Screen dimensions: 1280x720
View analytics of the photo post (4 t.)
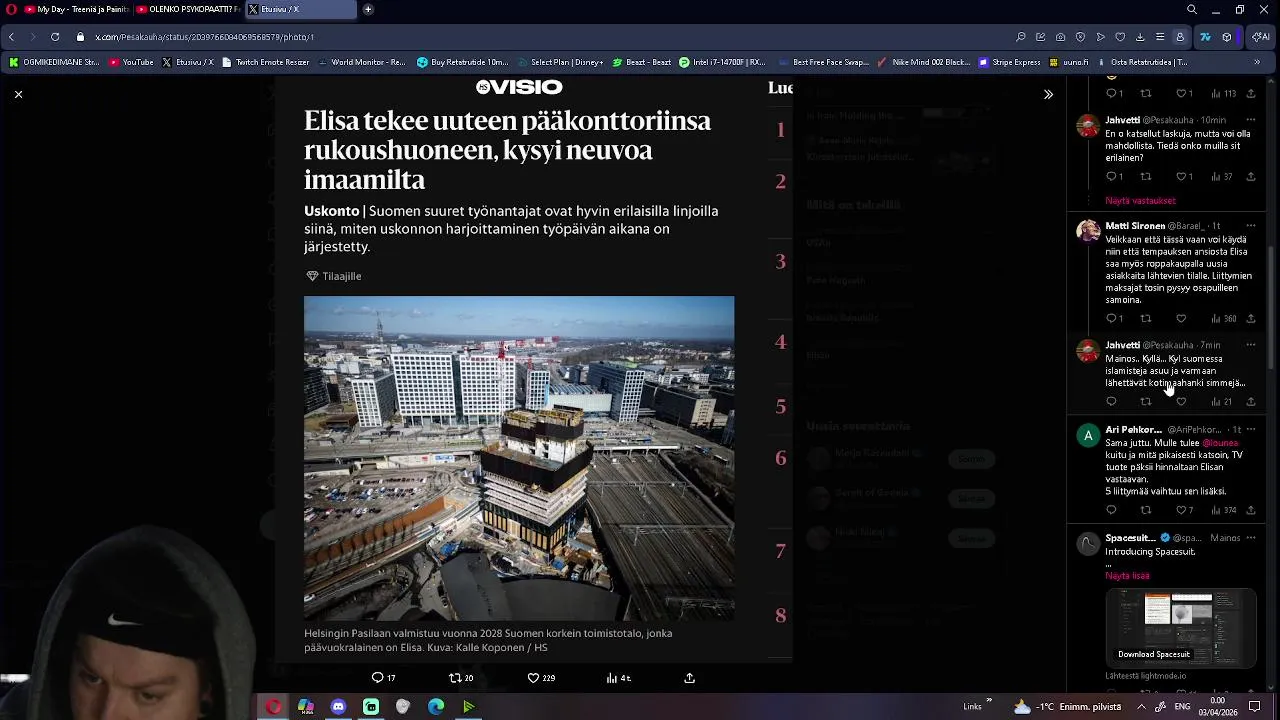click(x=618, y=678)
